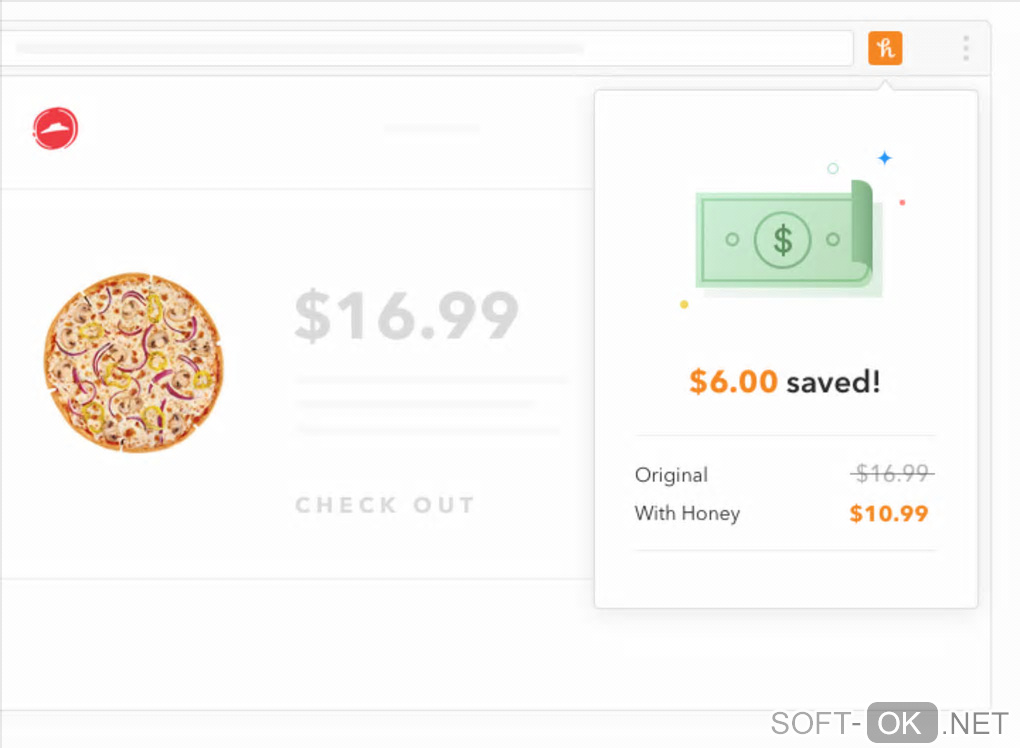The width and height of the screenshot is (1020, 748).
Task: Click the "Original" price label
Action: point(671,475)
